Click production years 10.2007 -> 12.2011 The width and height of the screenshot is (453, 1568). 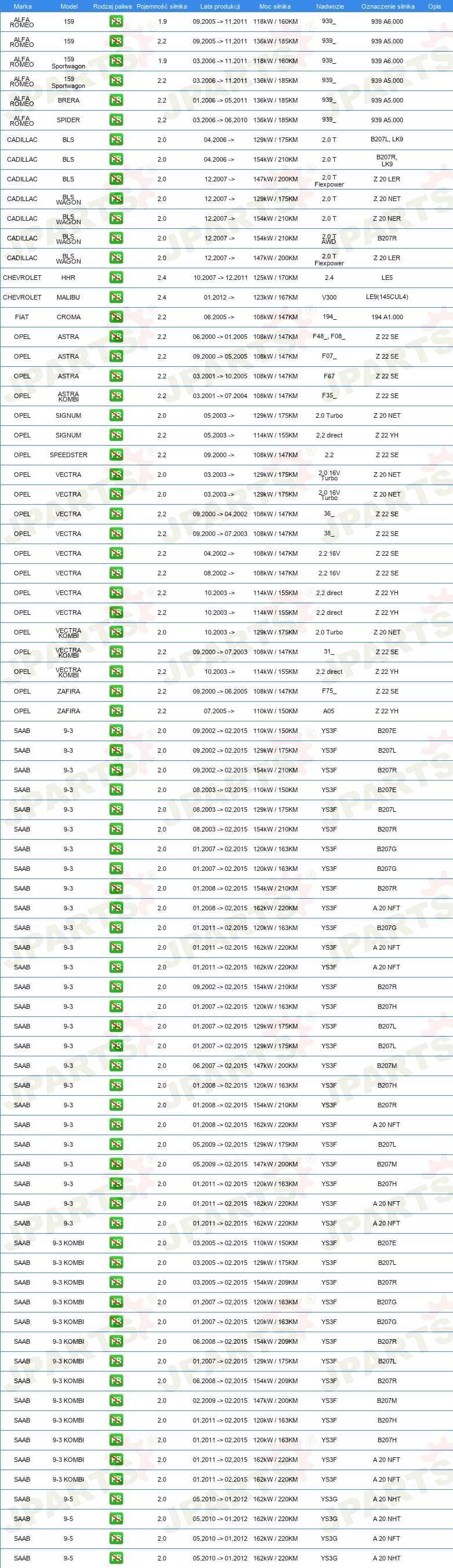tap(220, 278)
